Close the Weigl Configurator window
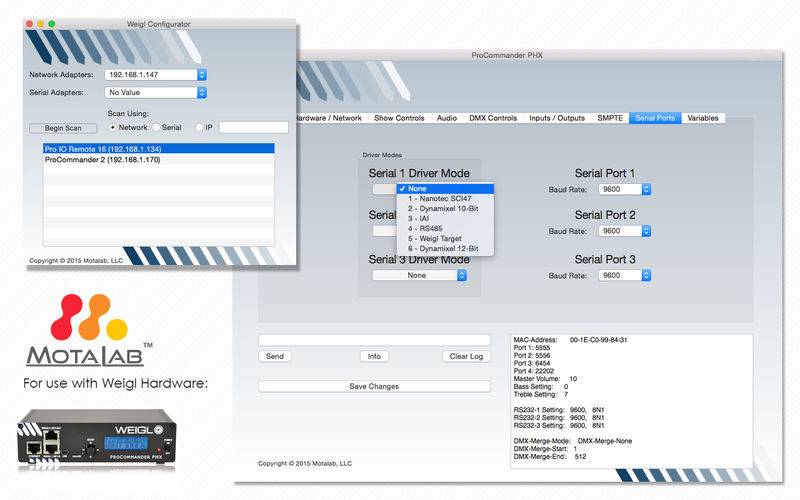 pyautogui.click(x=30, y=24)
